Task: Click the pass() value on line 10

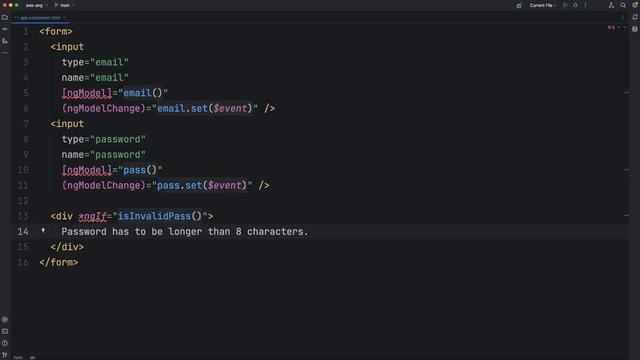Action: [x=140, y=170]
